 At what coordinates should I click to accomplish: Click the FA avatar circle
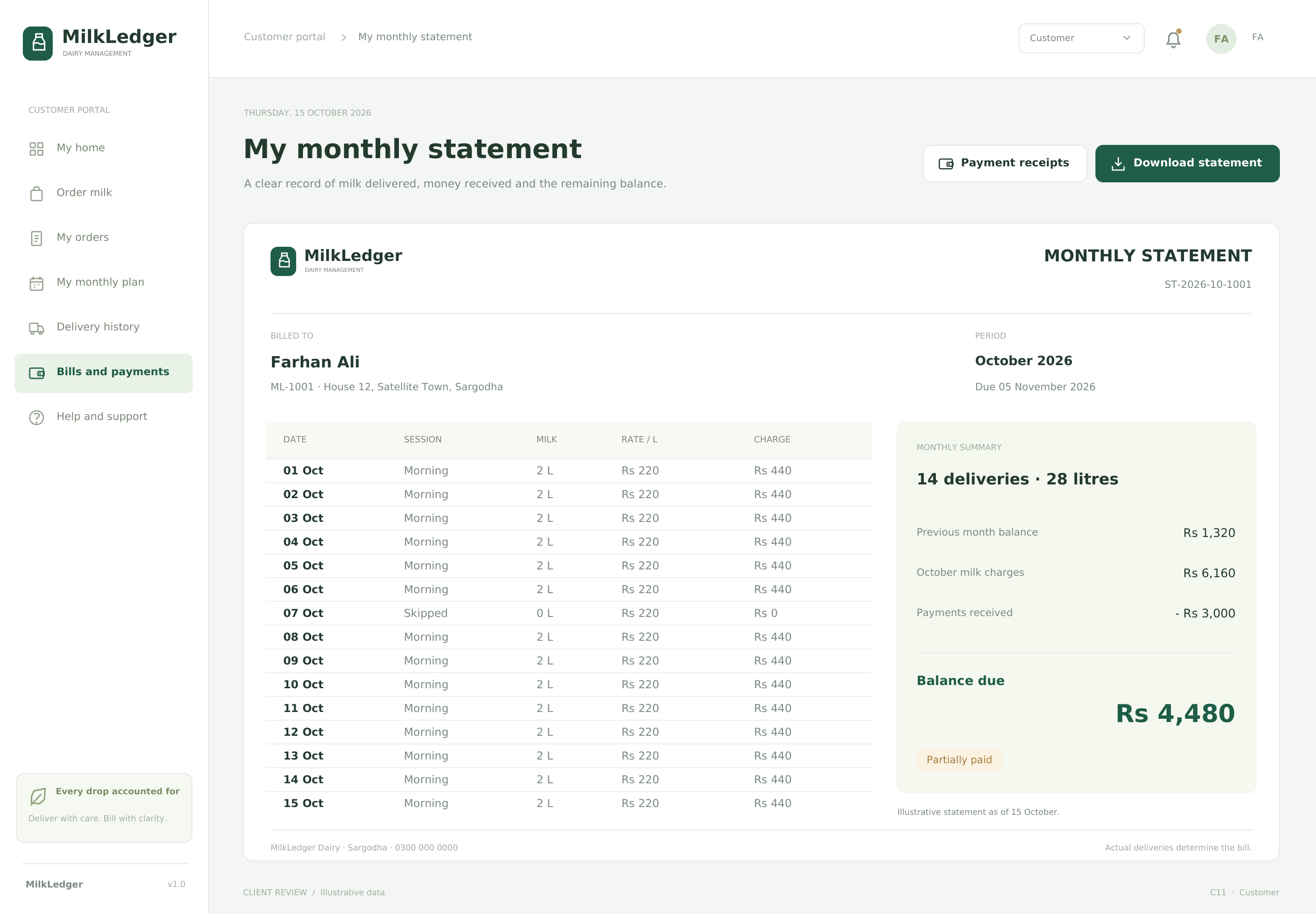[x=1221, y=39]
